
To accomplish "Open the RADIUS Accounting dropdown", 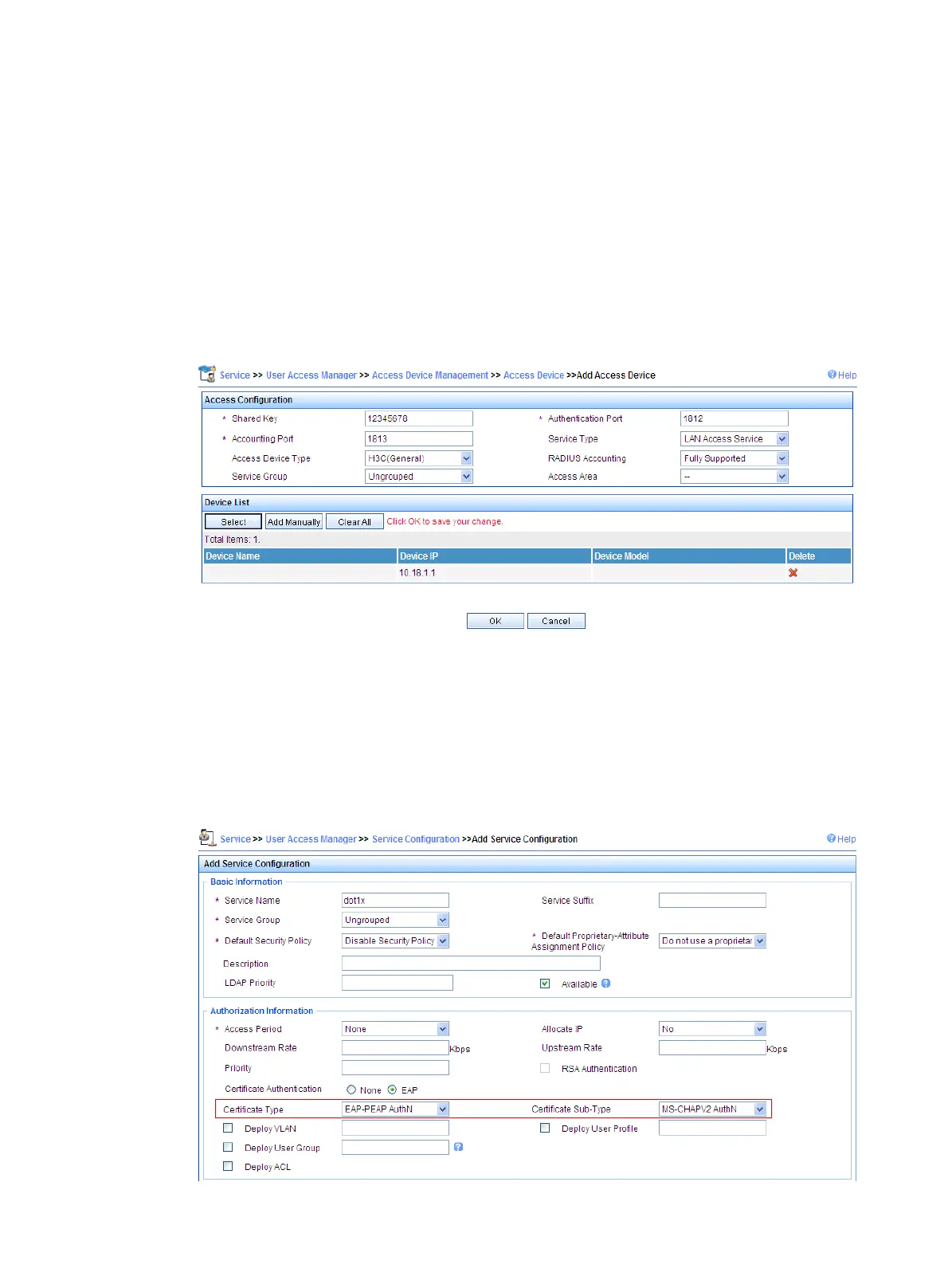I will pyautogui.click(x=735, y=458).
